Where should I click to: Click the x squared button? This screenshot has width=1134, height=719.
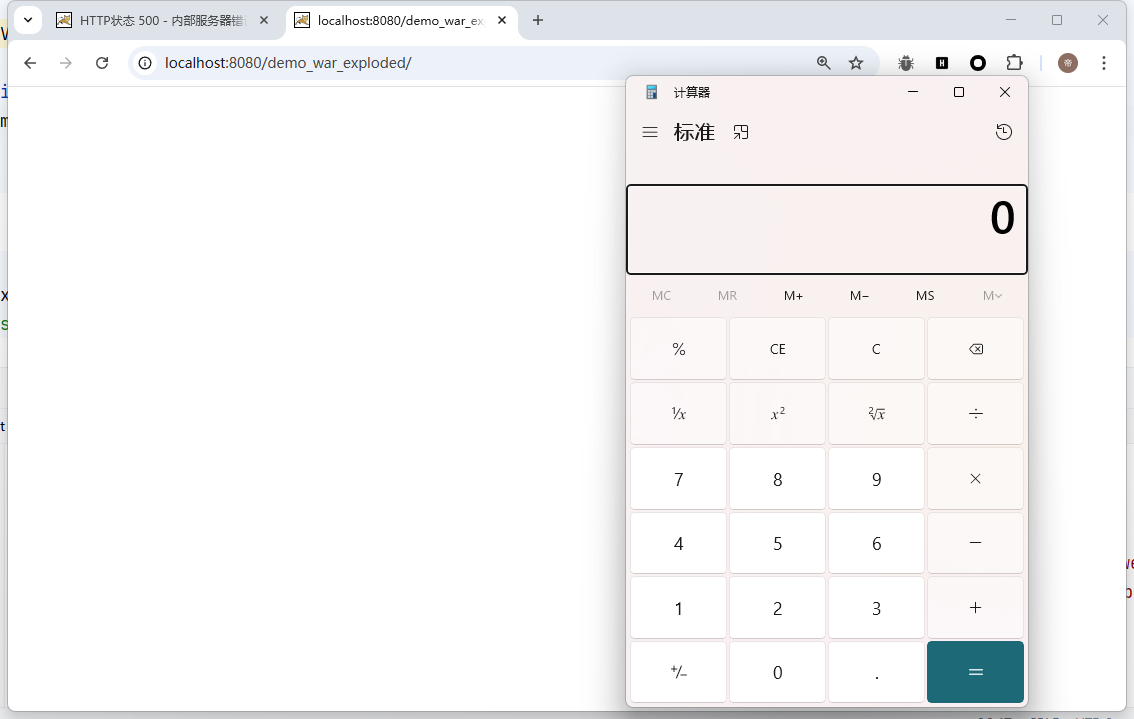coord(777,414)
